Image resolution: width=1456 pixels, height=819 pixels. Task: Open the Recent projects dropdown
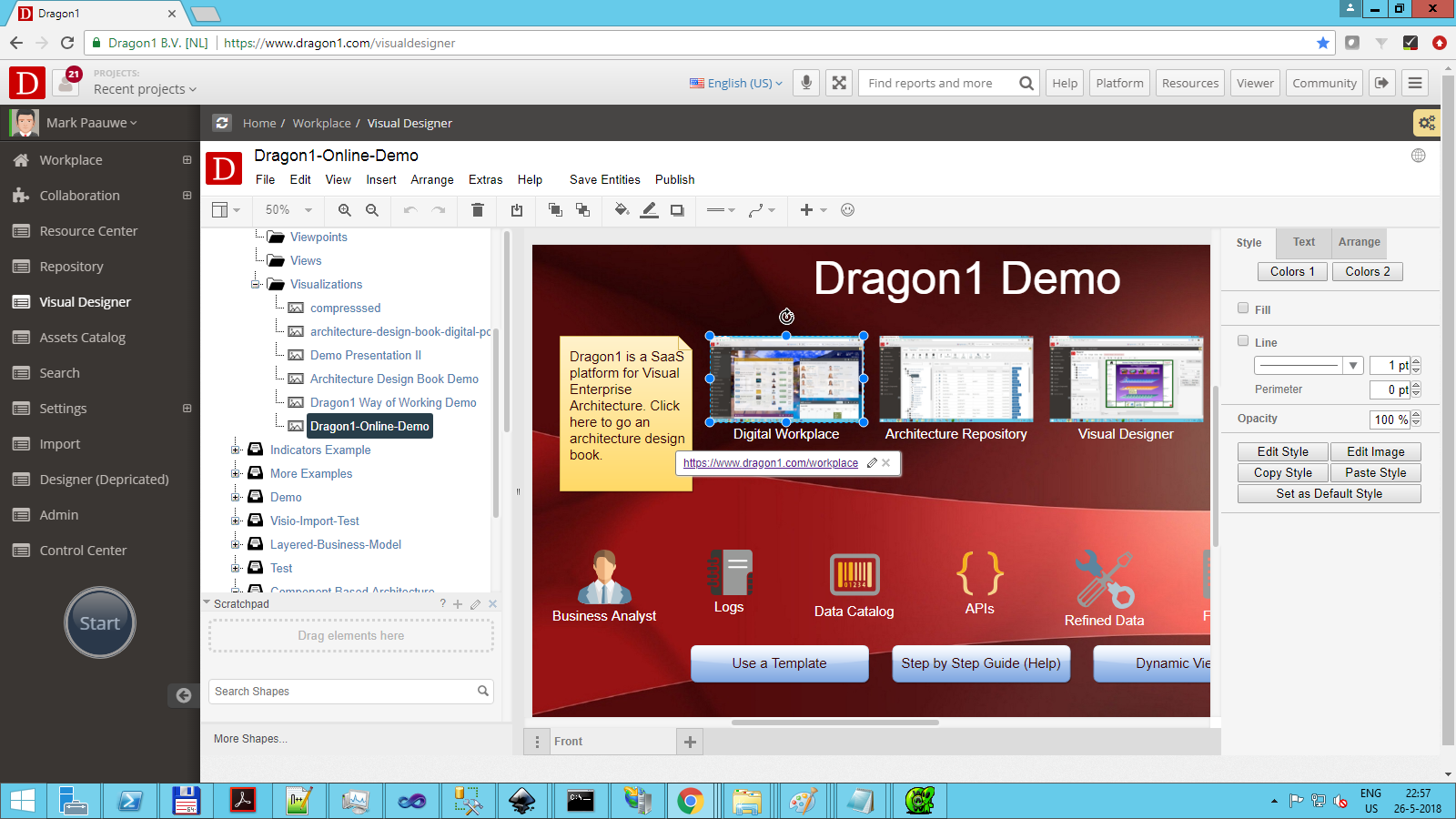point(145,89)
